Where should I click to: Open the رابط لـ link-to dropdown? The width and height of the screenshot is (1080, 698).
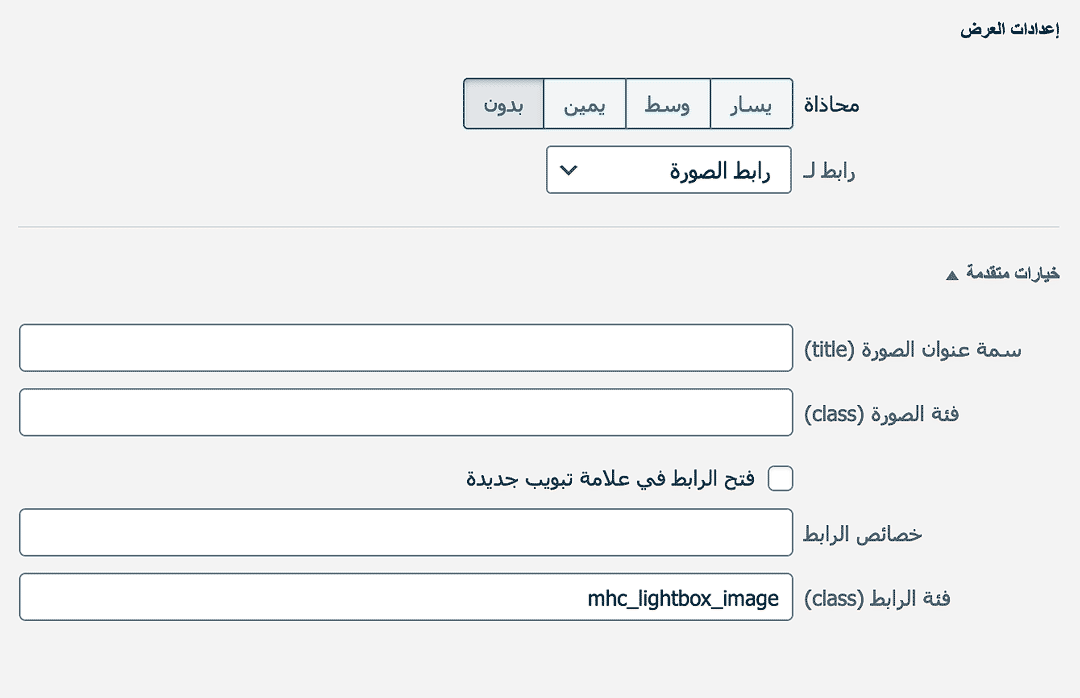pyautogui.click(x=668, y=171)
